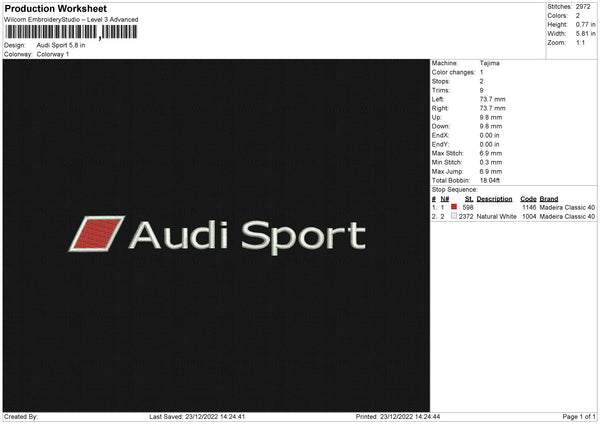Click stitch count 598 in stop 1

tap(468, 207)
